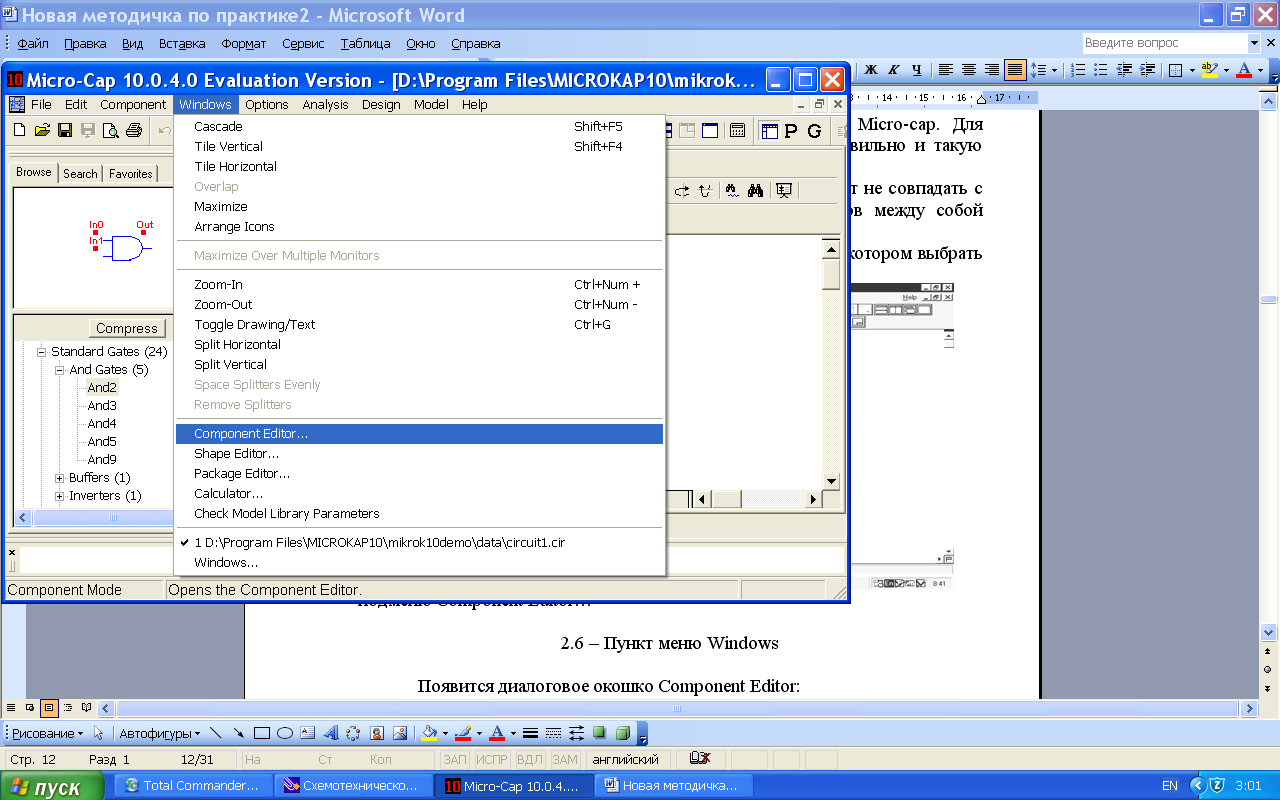Image resolution: width=1280 pixels, height=800 pixels.
Task: Select the Arrow drawing tool in Word
Action: [239, 733]
